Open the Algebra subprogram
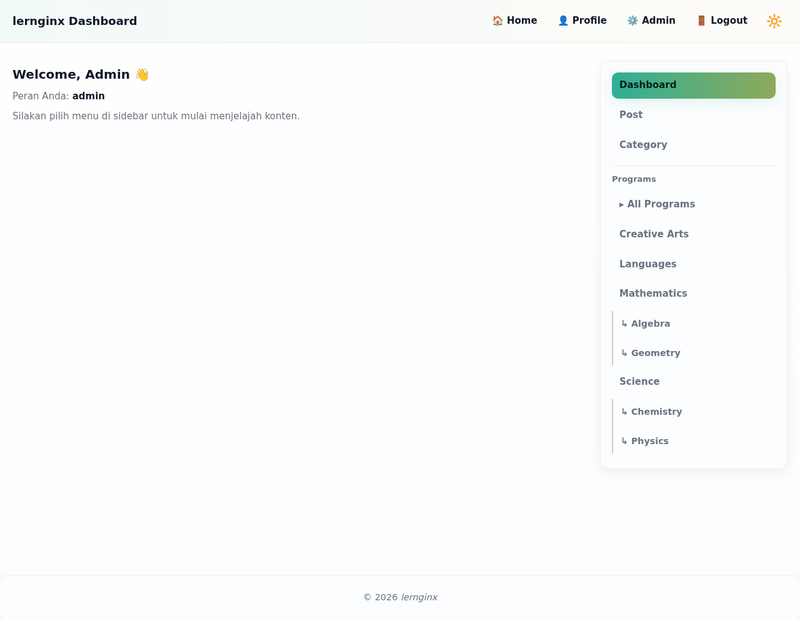Image resolution: width=800 pixels, height=619 pixels. (x=694, y=324)
